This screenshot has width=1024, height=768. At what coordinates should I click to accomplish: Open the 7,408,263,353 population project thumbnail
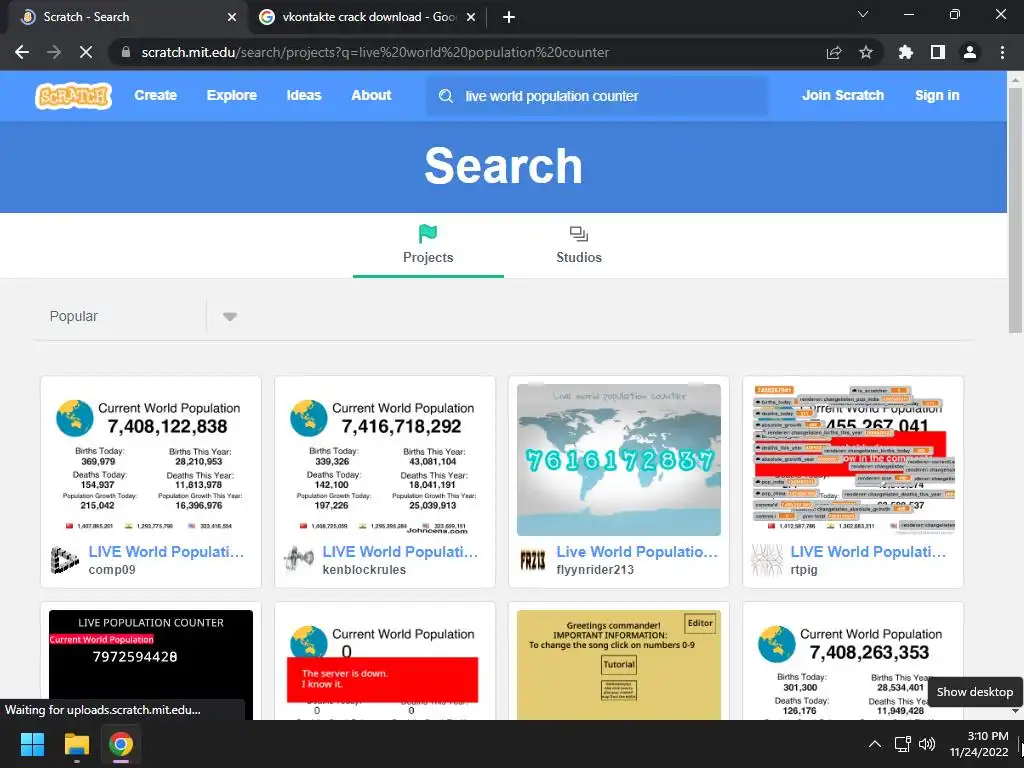pyautogui.click(x=853, y=664)
